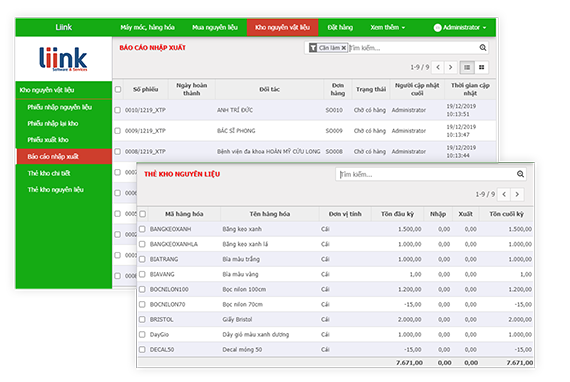Open 'Phiếu nhập nguyên liệu' in sidebar
Viewport: 570px width, 382px height.
pos(60,107)
